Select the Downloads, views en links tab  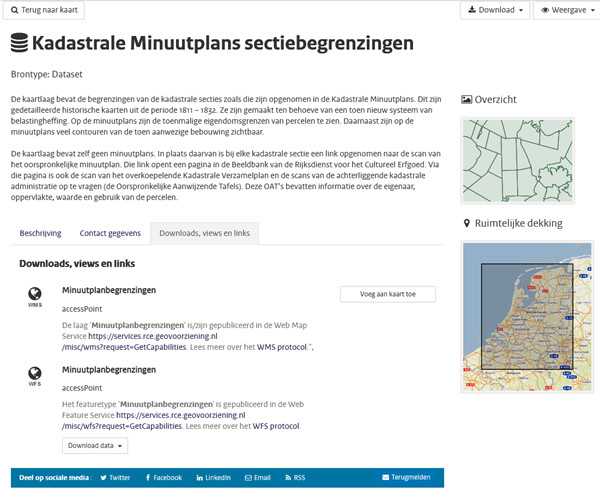tap(204, 233)
